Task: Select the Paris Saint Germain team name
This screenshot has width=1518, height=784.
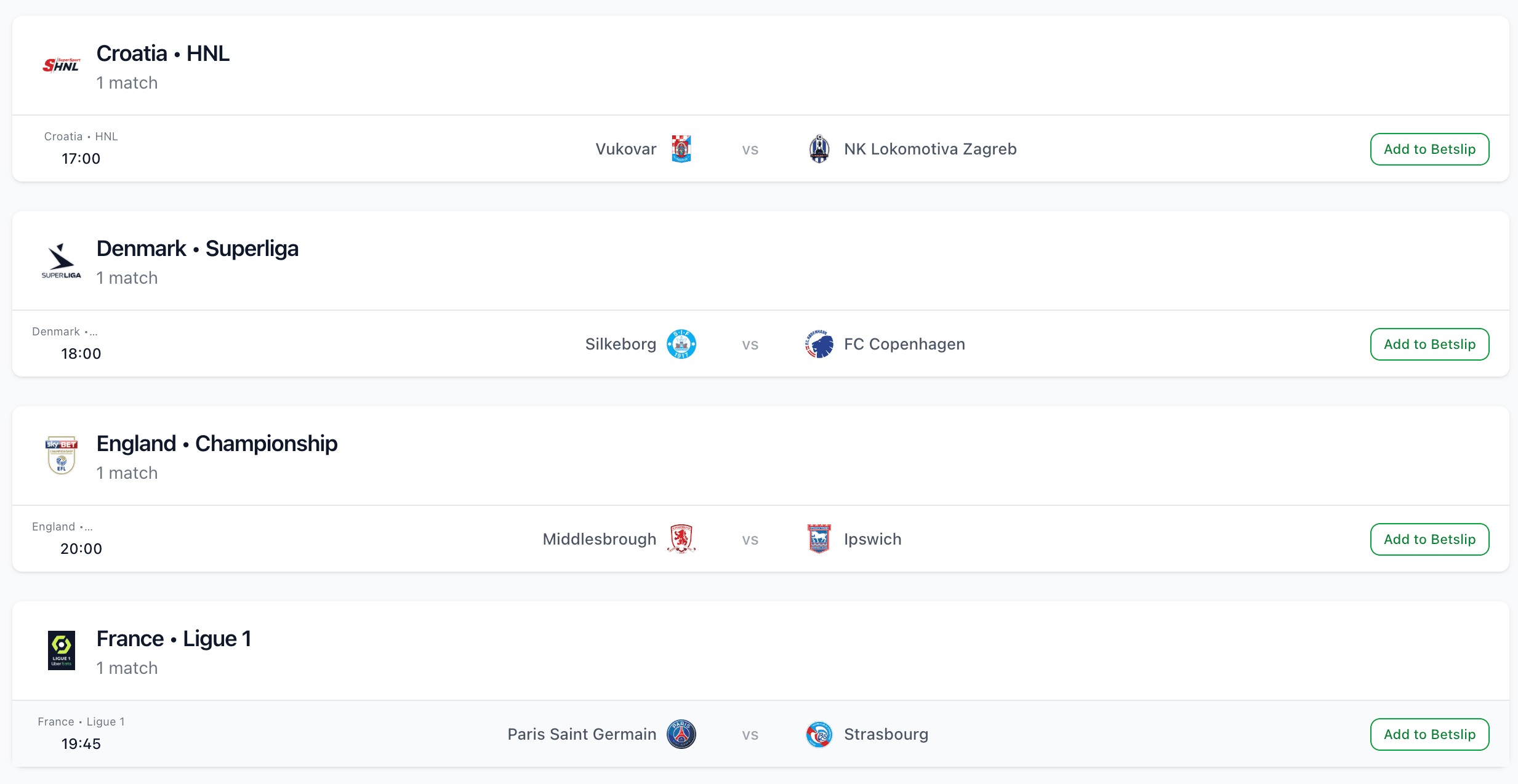Action: (582, 734)
